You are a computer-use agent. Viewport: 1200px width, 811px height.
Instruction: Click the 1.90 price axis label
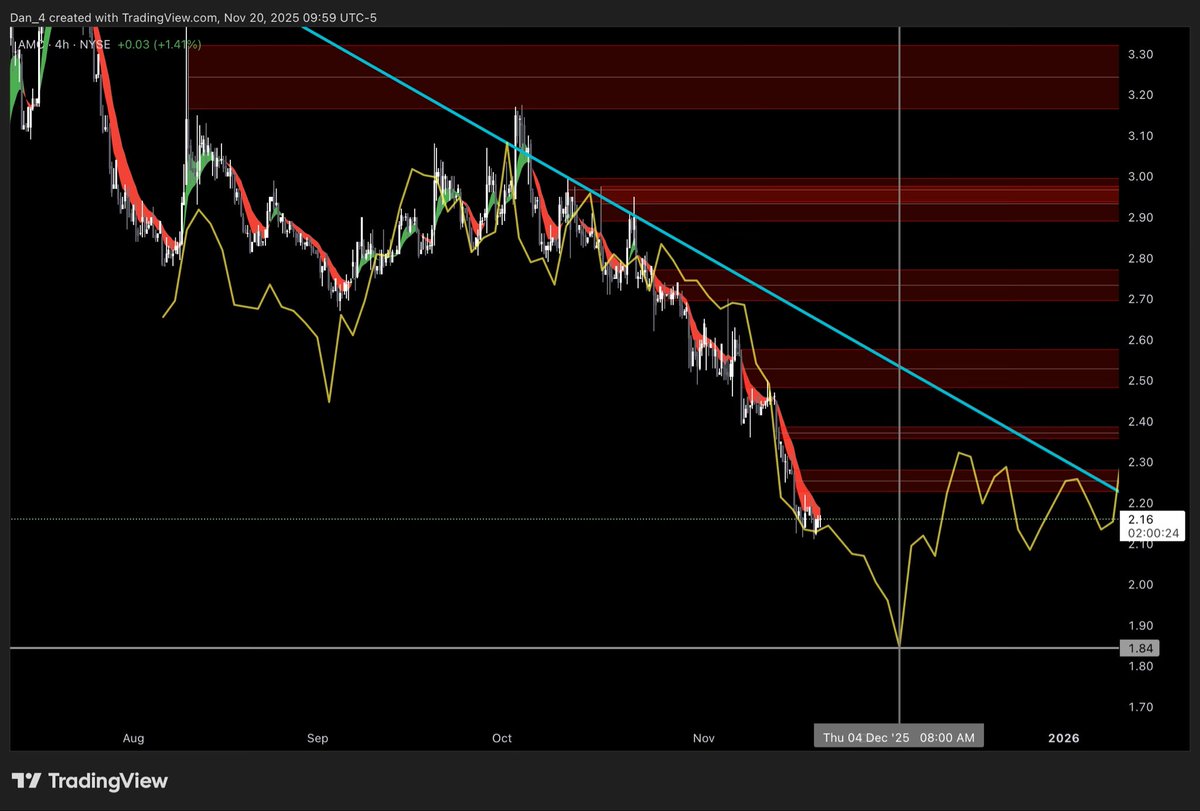(1140, 625)
